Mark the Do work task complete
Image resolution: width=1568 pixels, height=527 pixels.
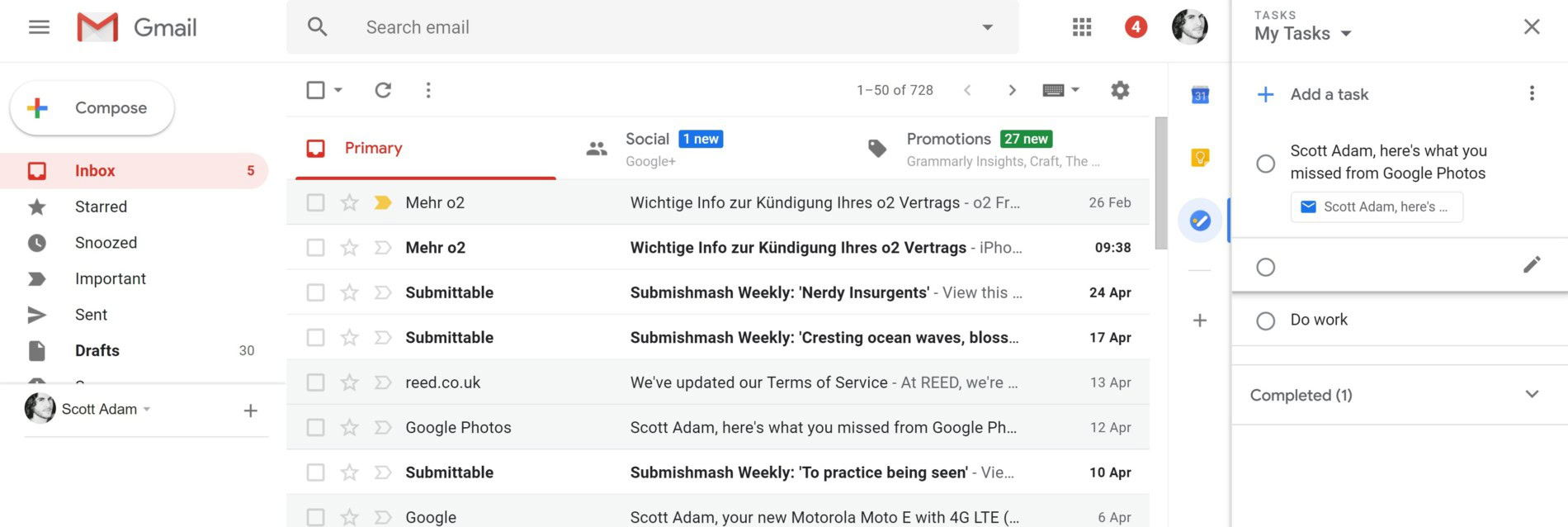click(1265, 320)
